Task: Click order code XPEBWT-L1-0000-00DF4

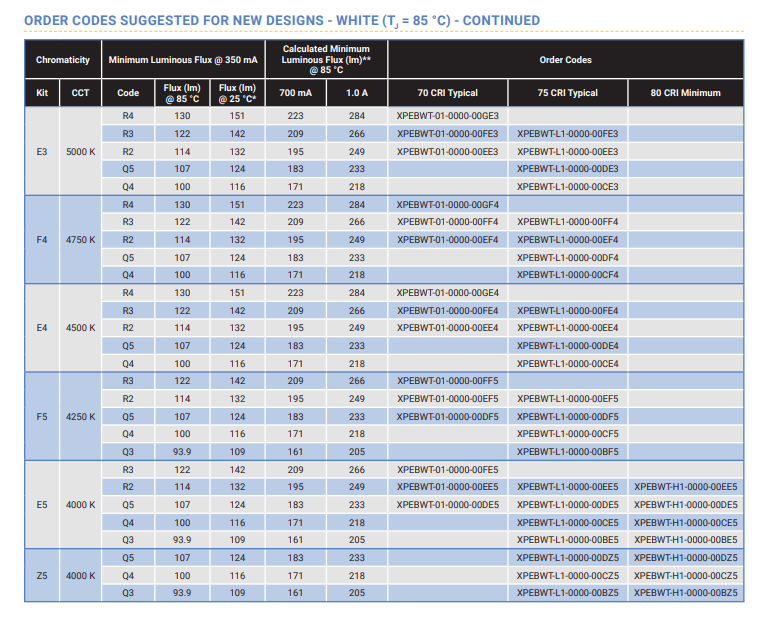Action: click(568, 258)
